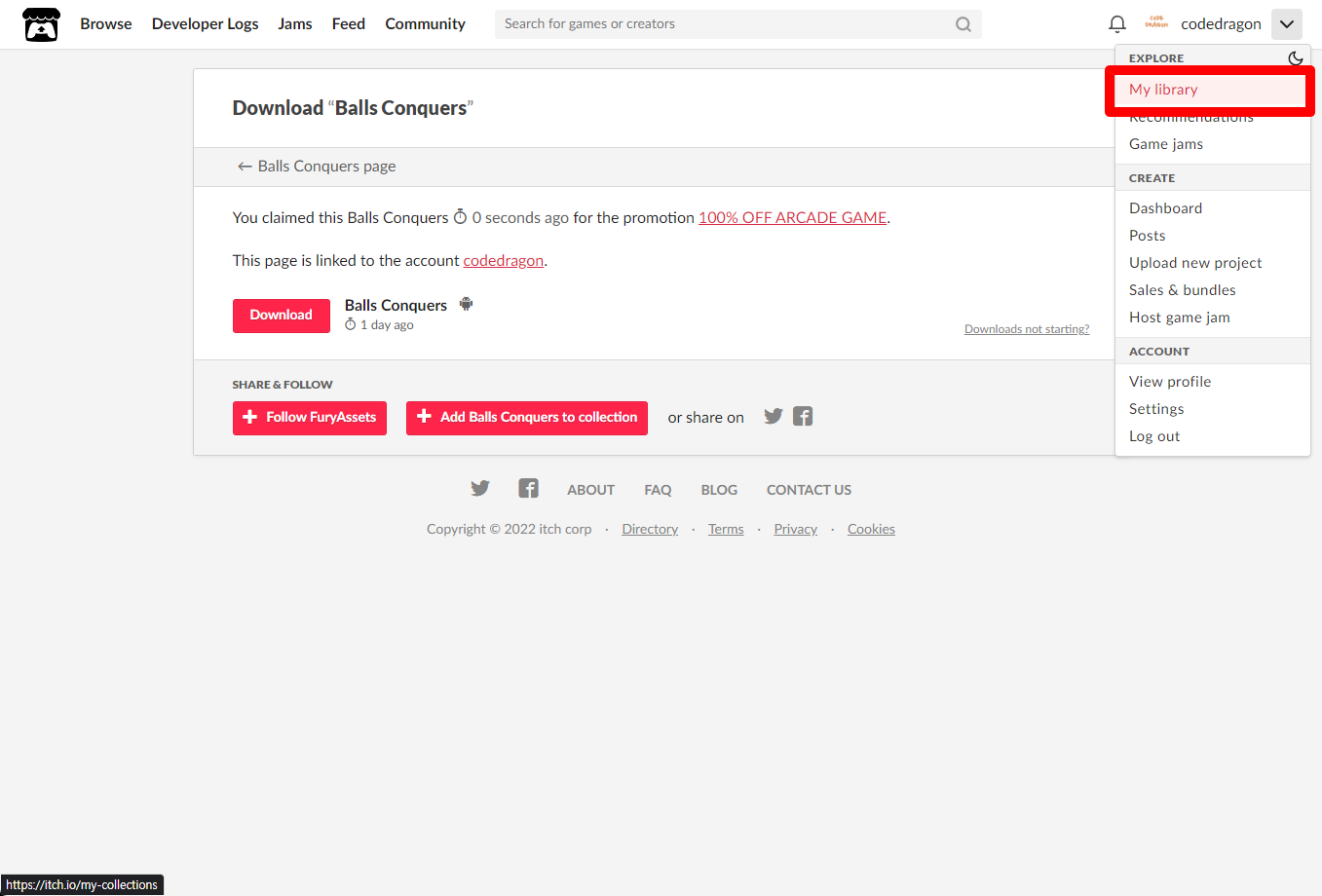Open Browse in the top navigation
This screenshot has height=896, width=1322.
pyautogui.click(x=106, y=24)
